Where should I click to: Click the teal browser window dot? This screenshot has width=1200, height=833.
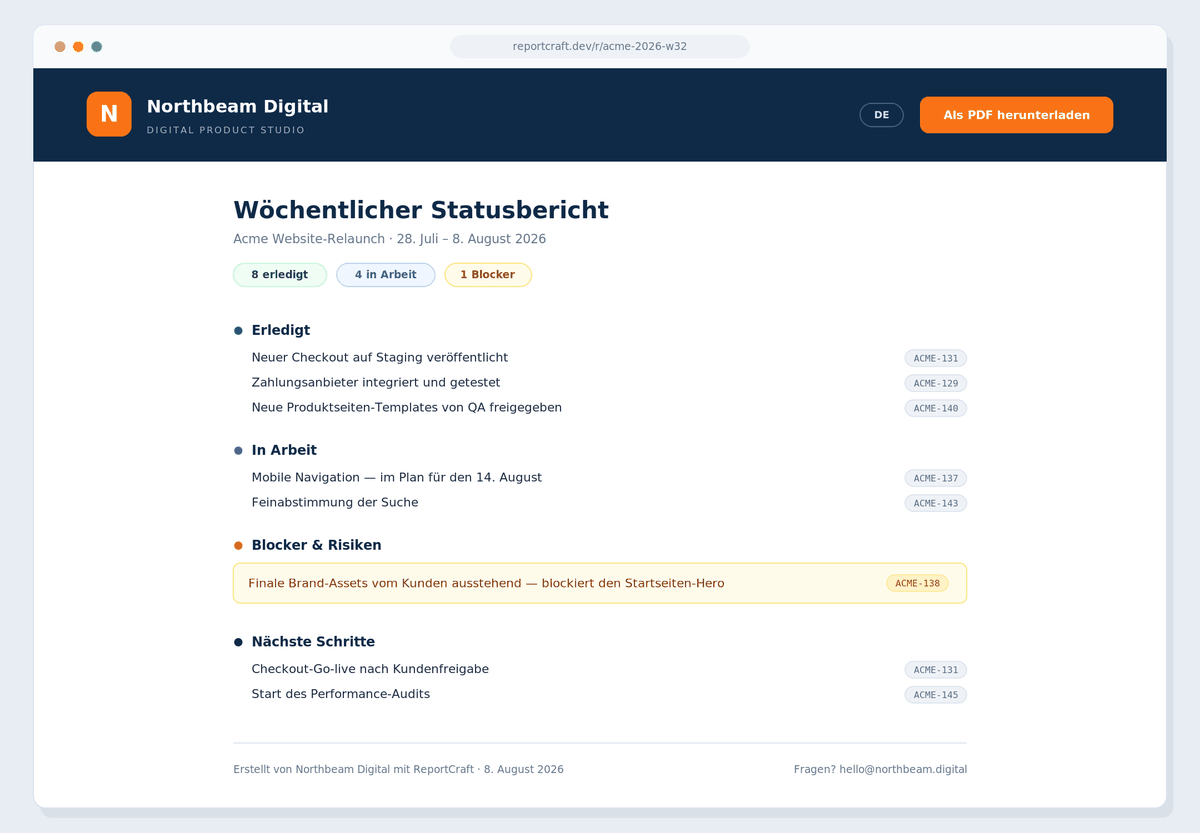(x=96, y=46)
